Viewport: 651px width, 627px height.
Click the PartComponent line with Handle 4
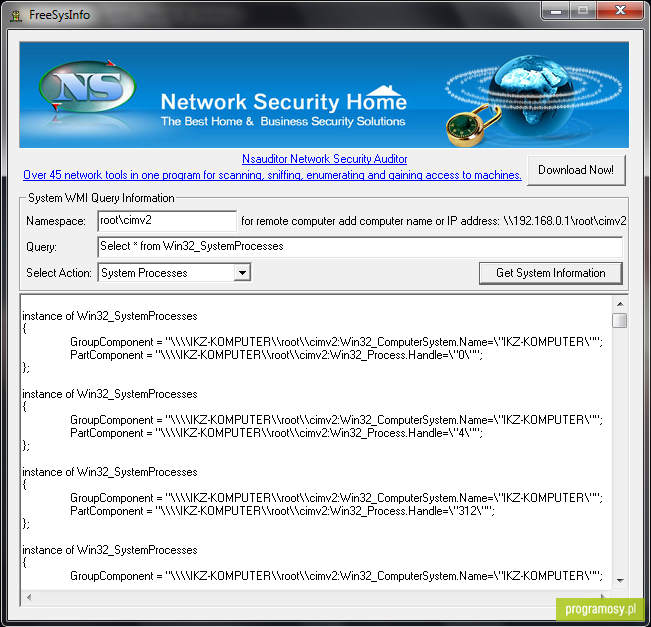(276, 433)
